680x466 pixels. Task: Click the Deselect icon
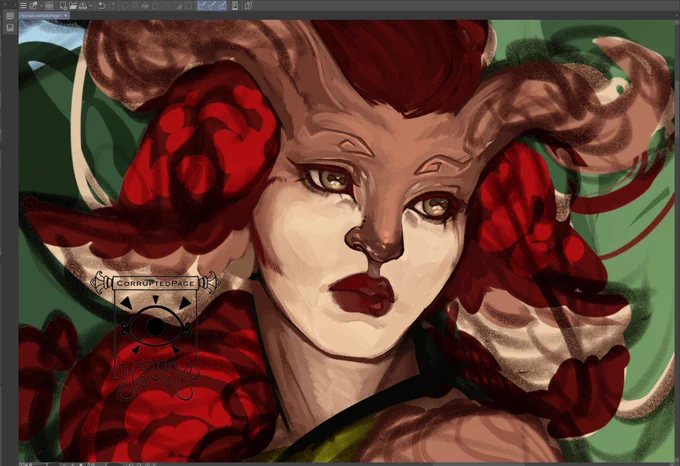pos(168,6)
